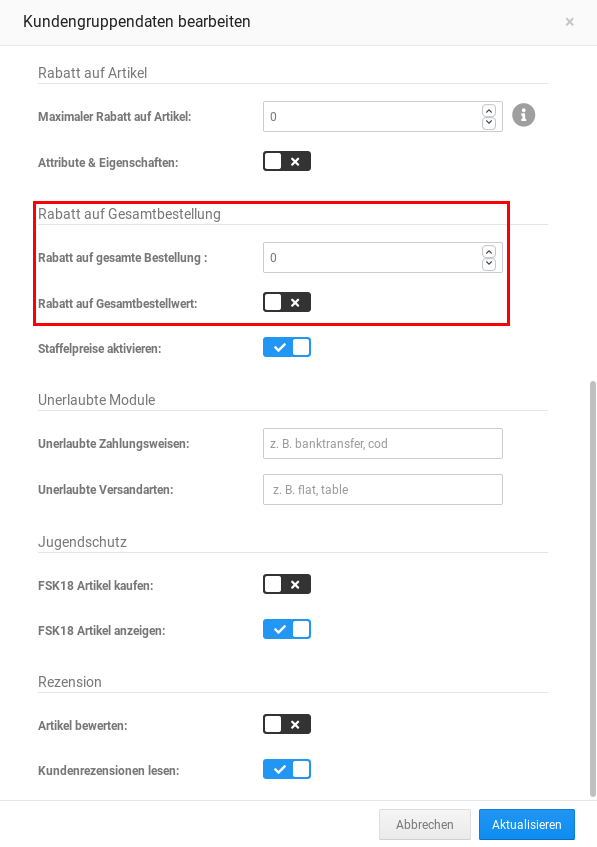Image resolution: width=597 pixels, height=847 pixels.
Task: Decrease Maximaler Rabatt auf Artikel value
Action: [488, 121]
